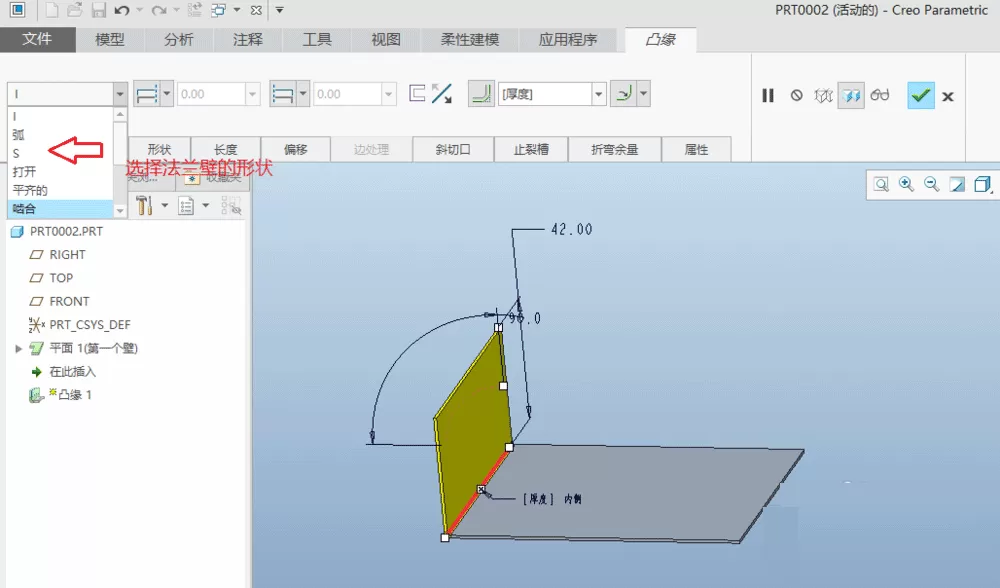
Task: Open the 视图 ribbon tab
Action: tap(386, 40)
